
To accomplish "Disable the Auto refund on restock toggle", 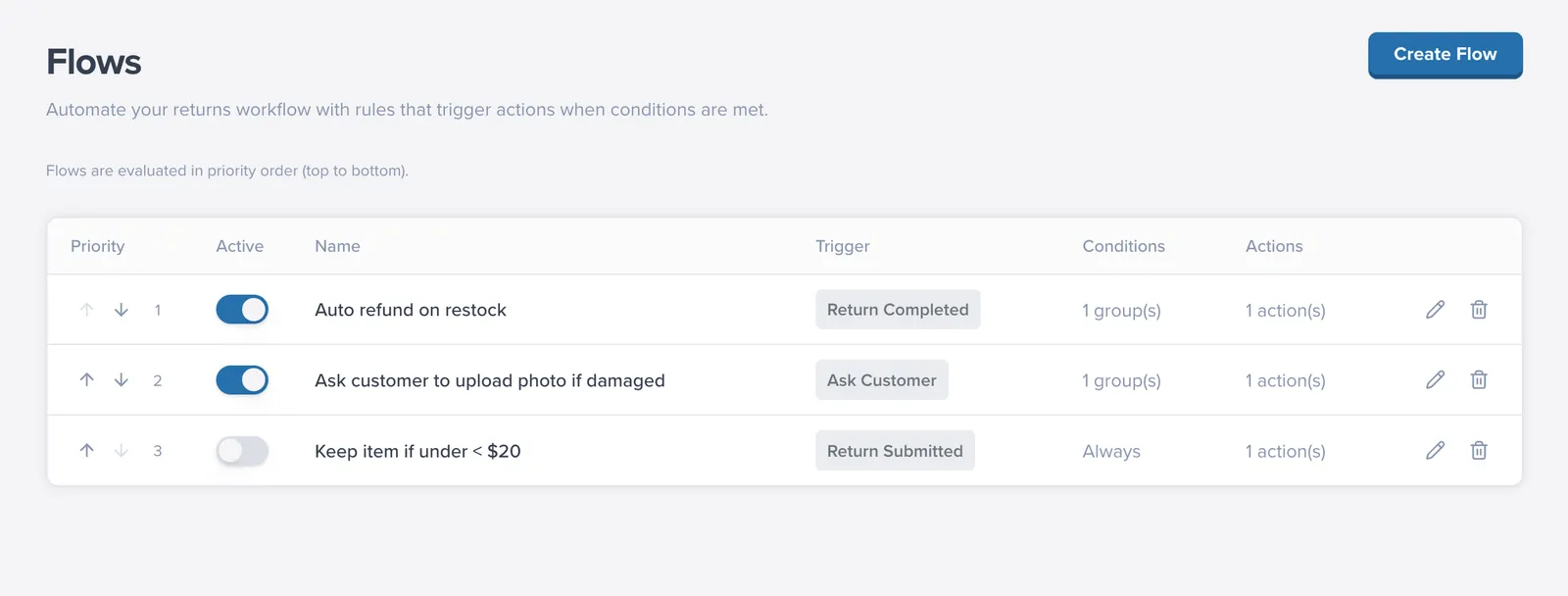I will [x=242, y=310].
